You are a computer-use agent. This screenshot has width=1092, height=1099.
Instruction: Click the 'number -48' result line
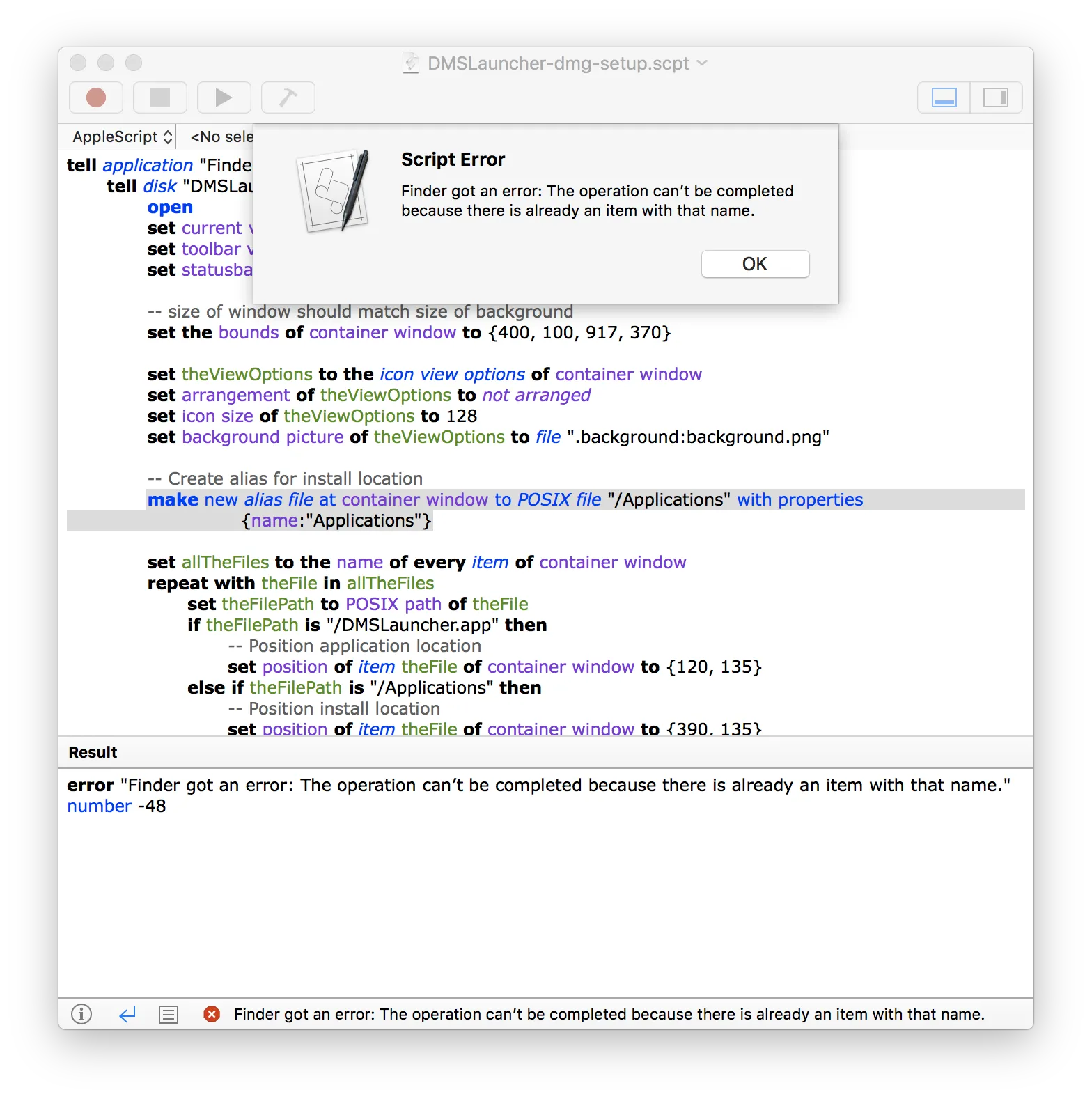116,806
